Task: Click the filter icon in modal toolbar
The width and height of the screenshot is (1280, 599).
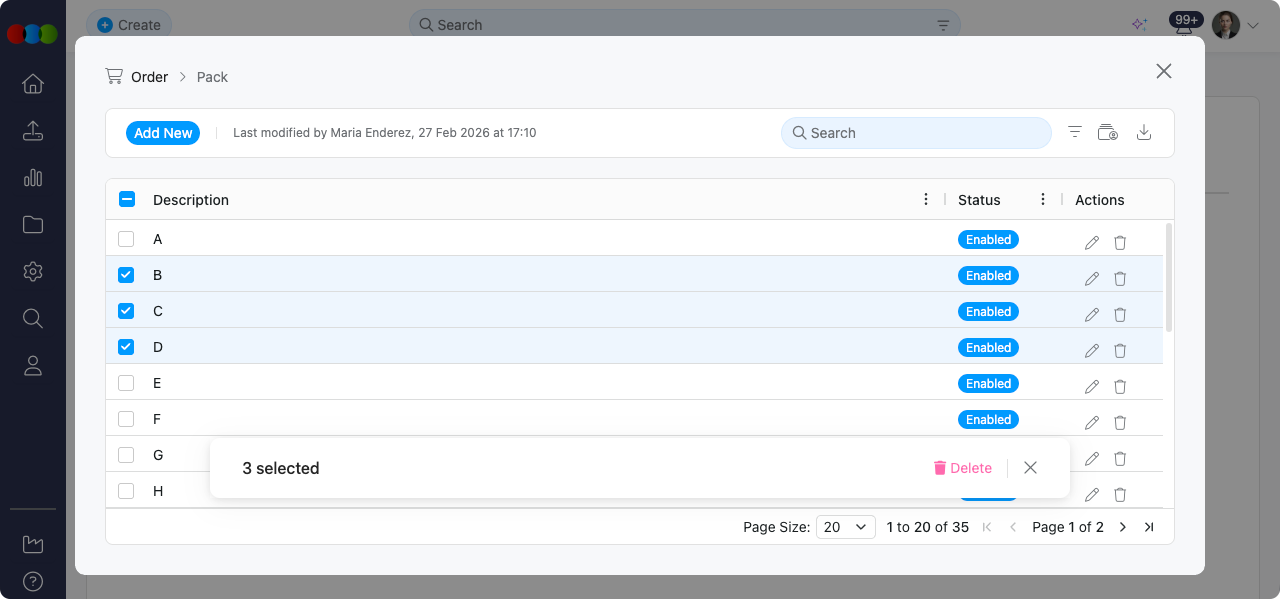Action: pos(1075,132)
